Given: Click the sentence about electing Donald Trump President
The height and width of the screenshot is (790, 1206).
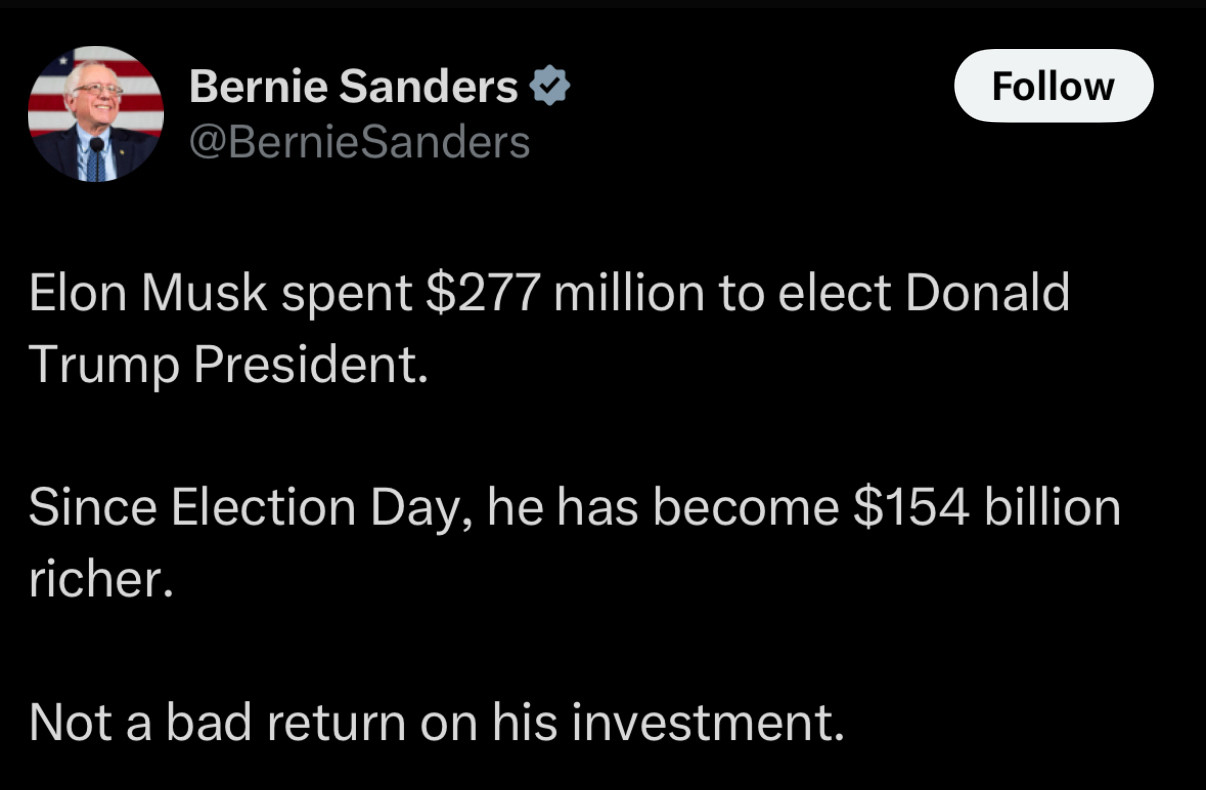Looking at the screenshot, I should pyautogui.click(x=549, y=328).
